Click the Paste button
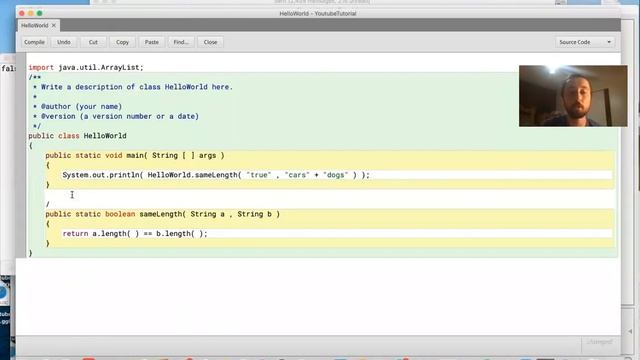This screenshot has height=360, width=640. pyautogui.click(x=152, y=42)
